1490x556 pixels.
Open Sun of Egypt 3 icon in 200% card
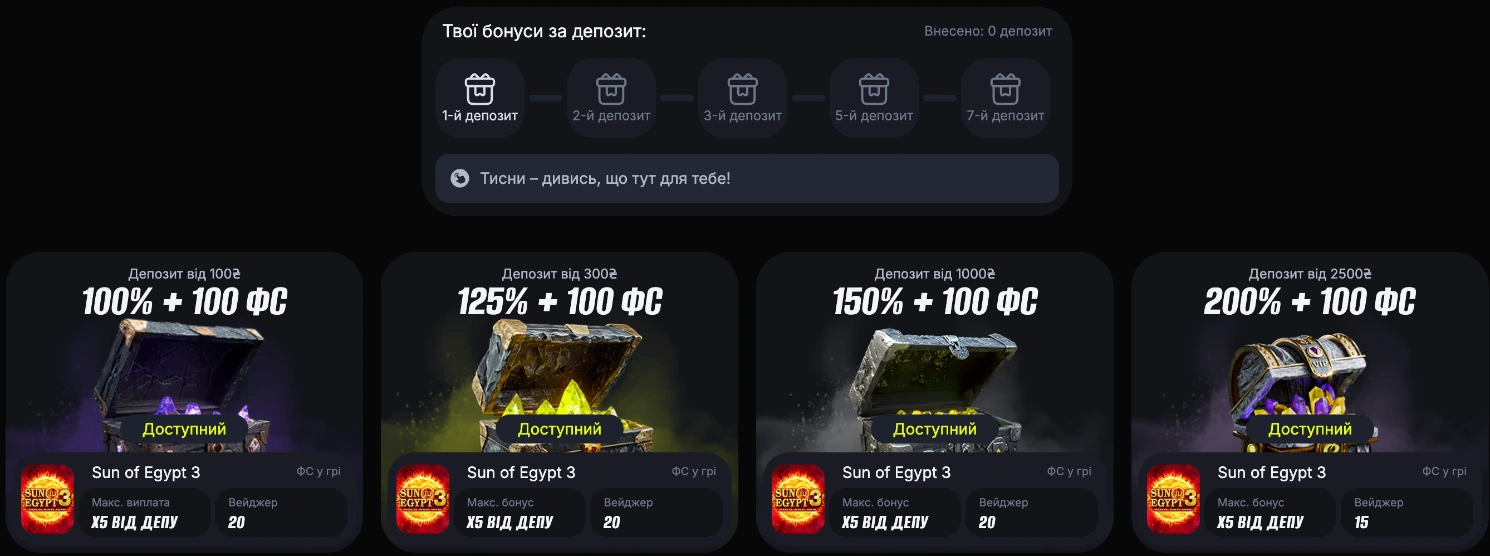[x=1173, y=498]
